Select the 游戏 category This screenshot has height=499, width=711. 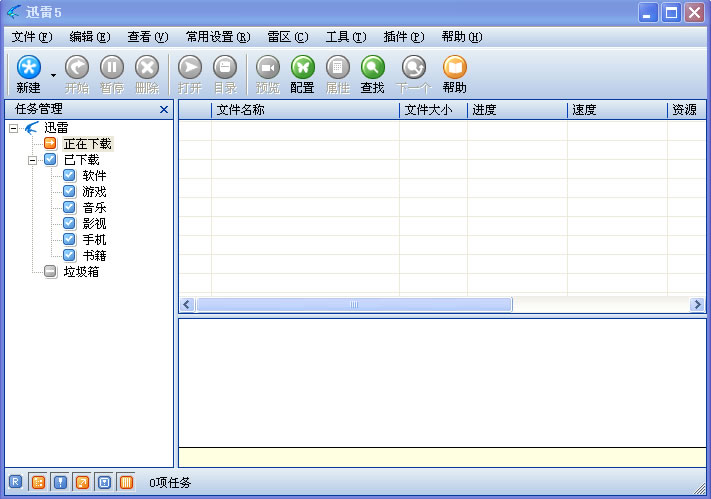(94, 192)
